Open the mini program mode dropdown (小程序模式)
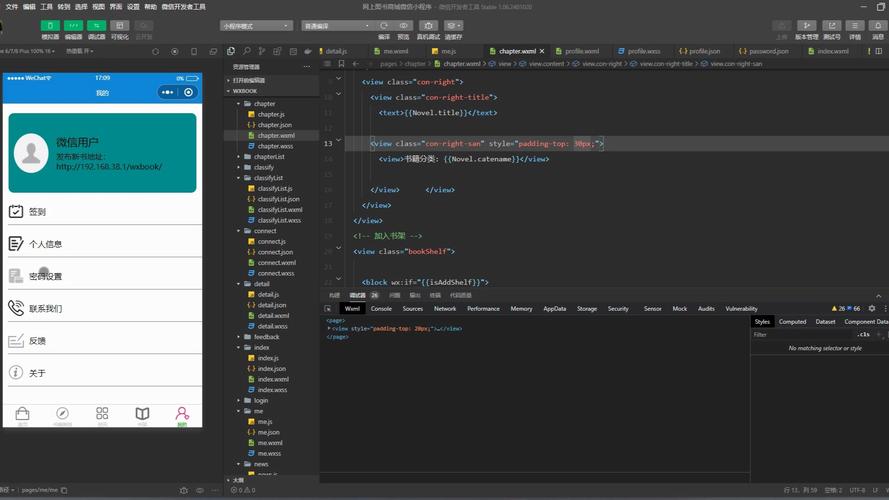 [x=256, y=26]
